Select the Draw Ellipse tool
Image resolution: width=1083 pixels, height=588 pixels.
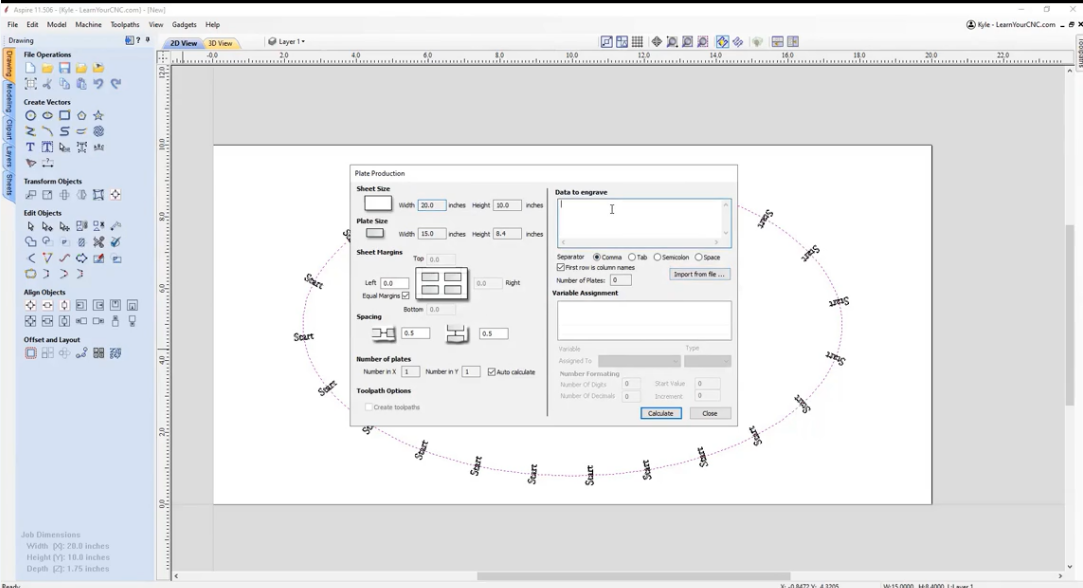click(x=47, y=115)
